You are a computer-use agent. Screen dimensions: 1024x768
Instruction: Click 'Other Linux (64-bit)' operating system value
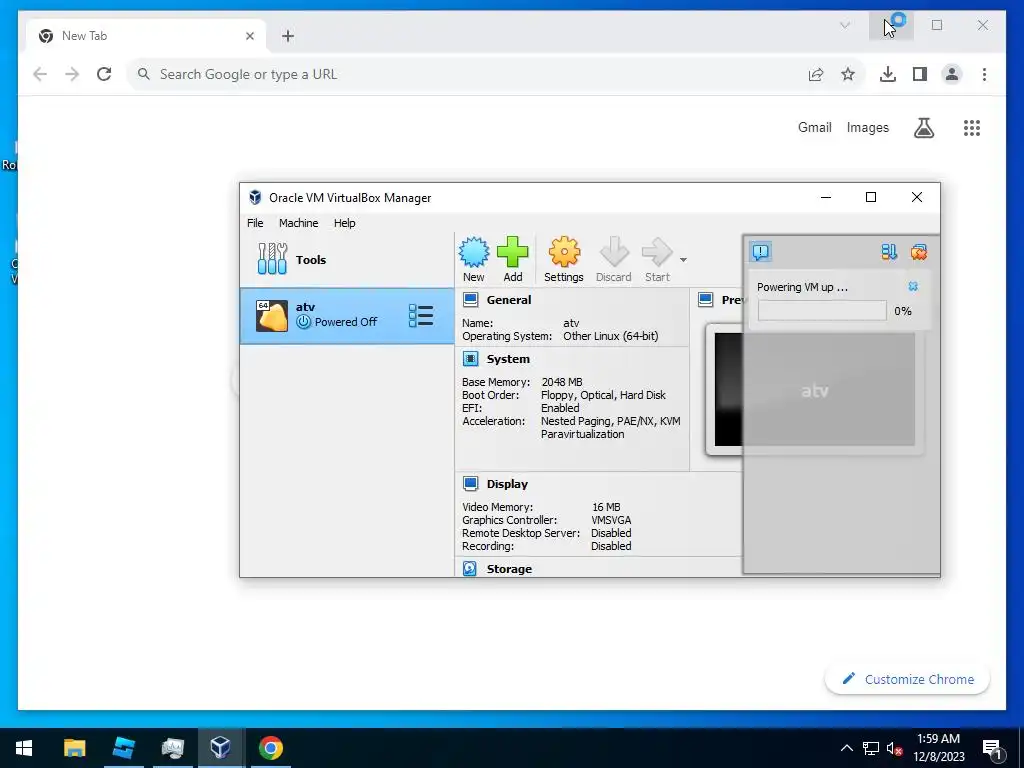pos(611,336)
